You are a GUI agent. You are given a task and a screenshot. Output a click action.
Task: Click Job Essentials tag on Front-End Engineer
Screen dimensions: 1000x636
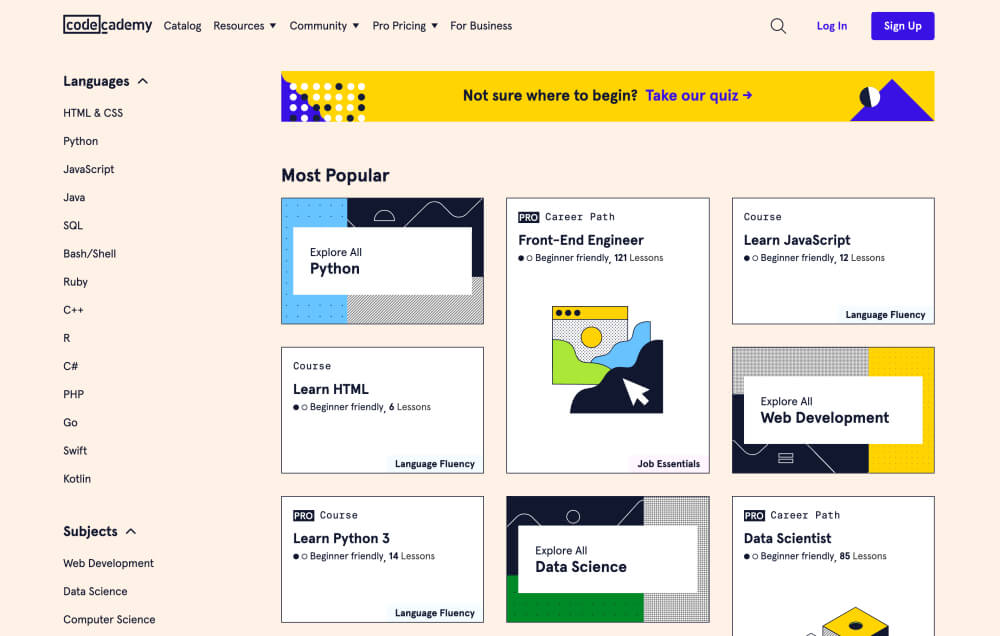pyautogui.click(x=668, y=464)
